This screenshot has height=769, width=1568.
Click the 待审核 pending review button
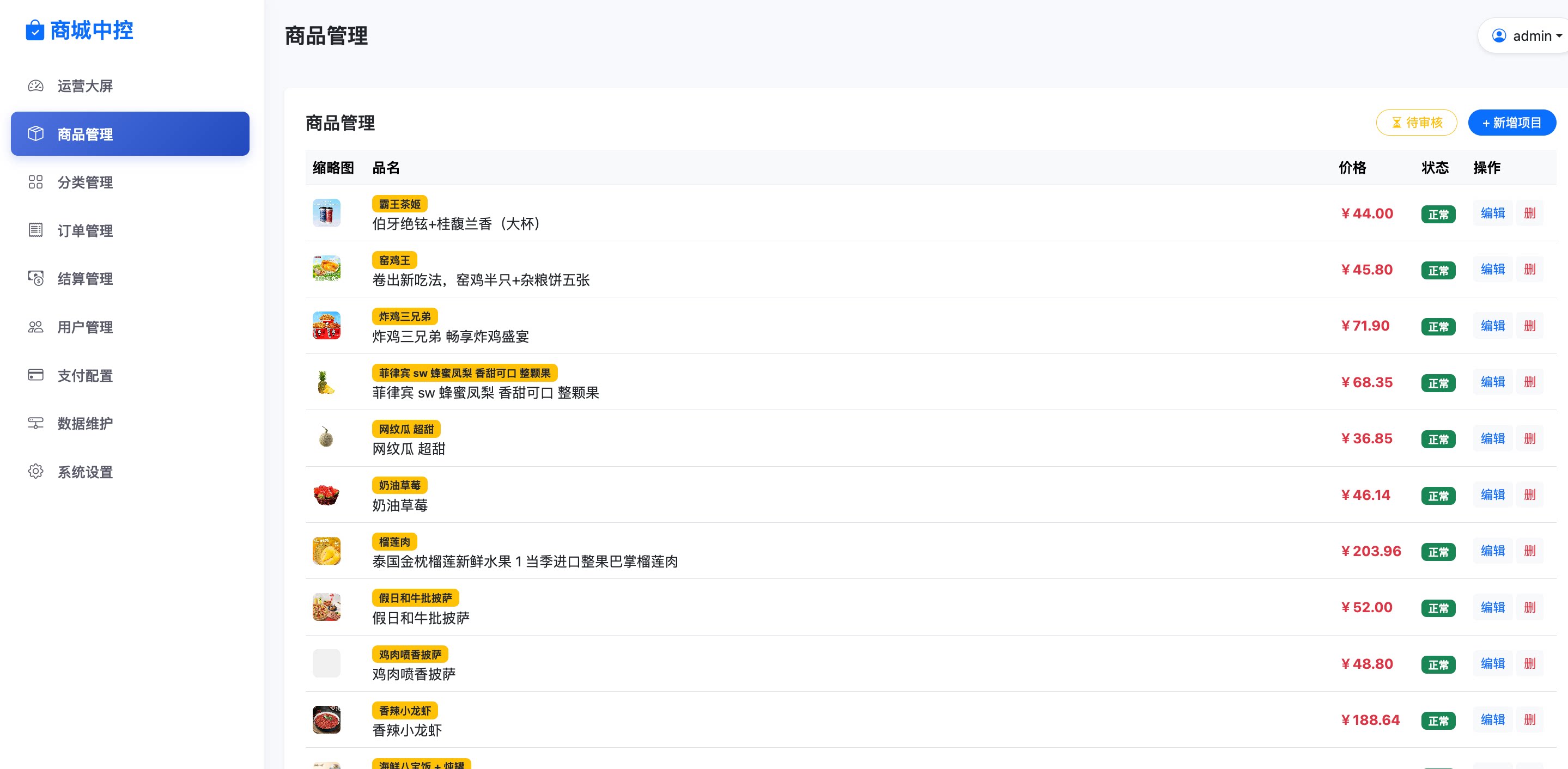[x=1416, y=123]
